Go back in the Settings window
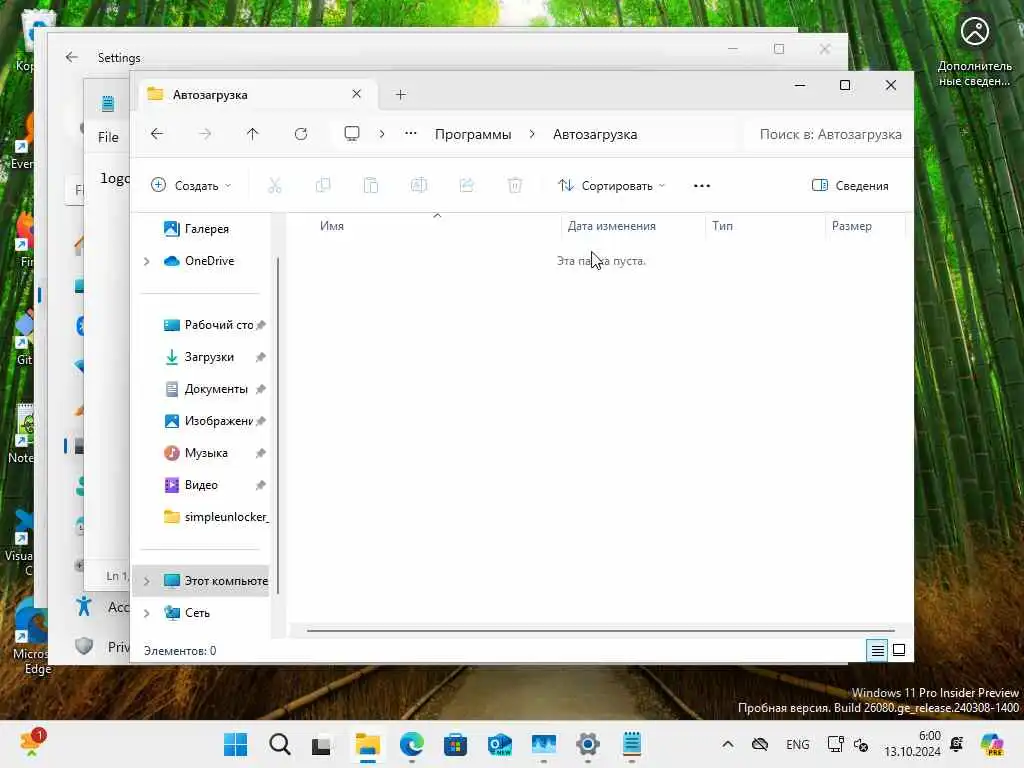 72,57
